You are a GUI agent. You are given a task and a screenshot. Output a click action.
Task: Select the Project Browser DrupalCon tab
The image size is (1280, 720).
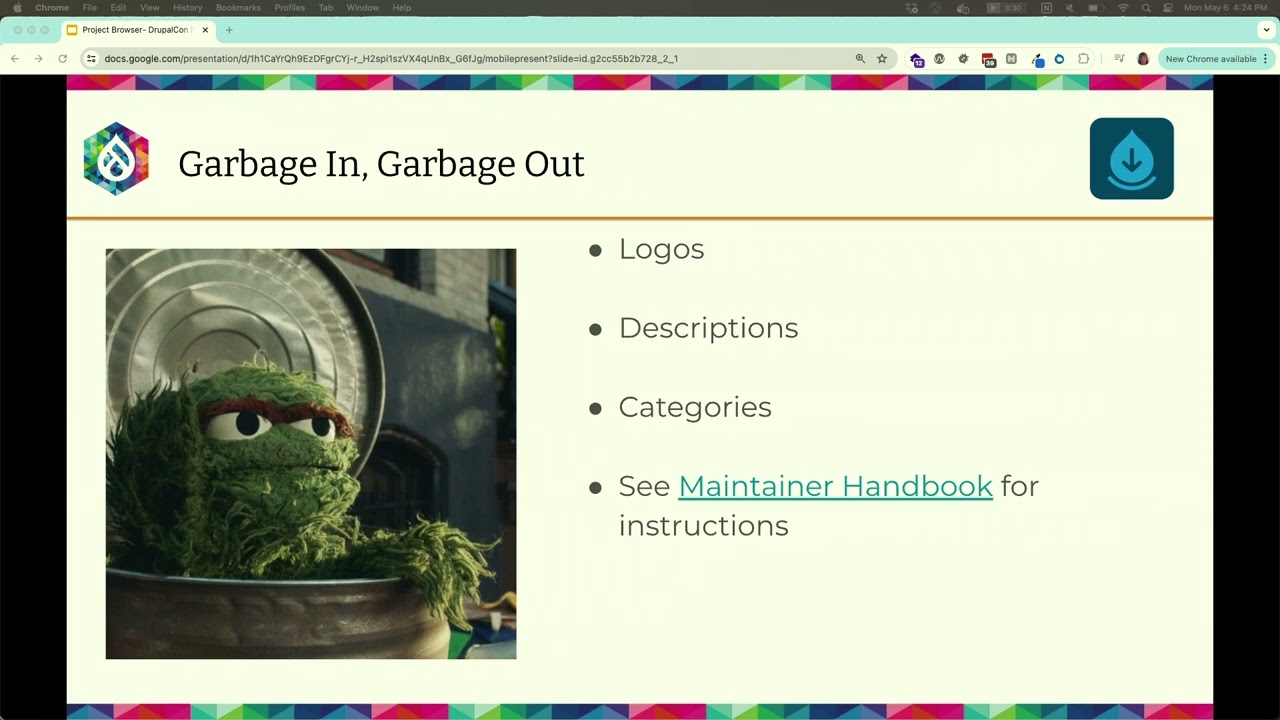coord(138,30)
